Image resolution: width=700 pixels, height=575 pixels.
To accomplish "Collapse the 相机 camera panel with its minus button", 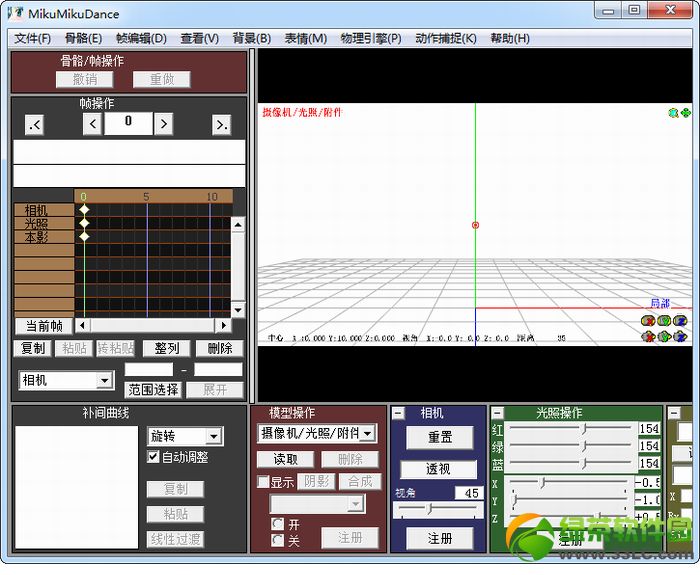I will [x=398, y=413].
